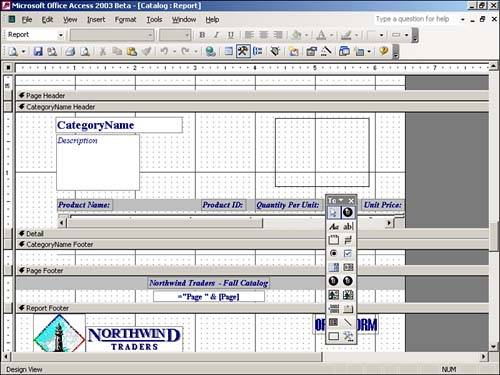Image resolution: width=500 pixels, height=375 pixels.
Task: Paste from clipboard toolbar icon
Action: pyautogui.click(x=132, y=51)
